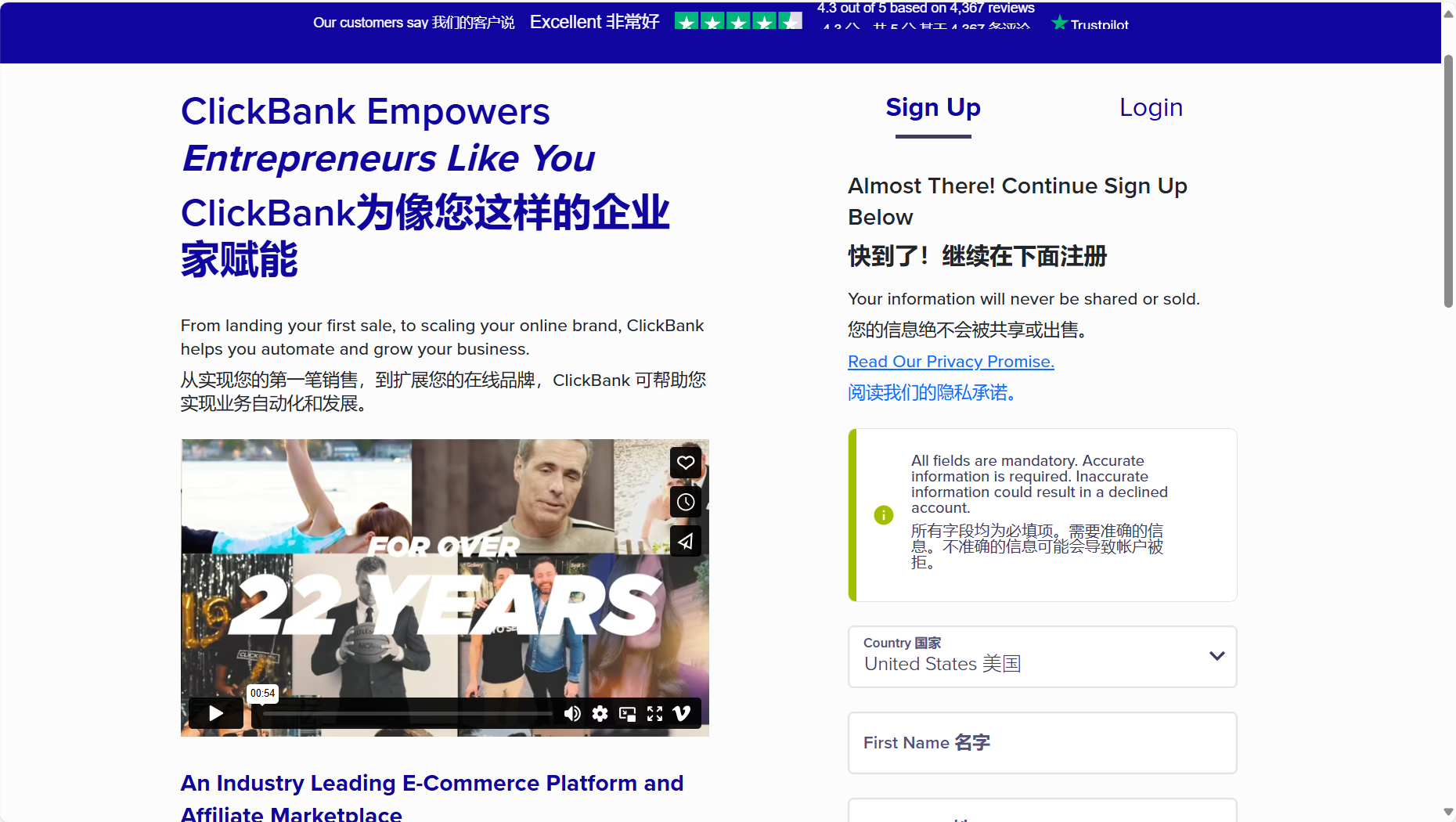Image resolution: width=1456 pixels, height=822 pixels.
Task: Select the Country field showing United States
Action: (x=1043, y=657)
